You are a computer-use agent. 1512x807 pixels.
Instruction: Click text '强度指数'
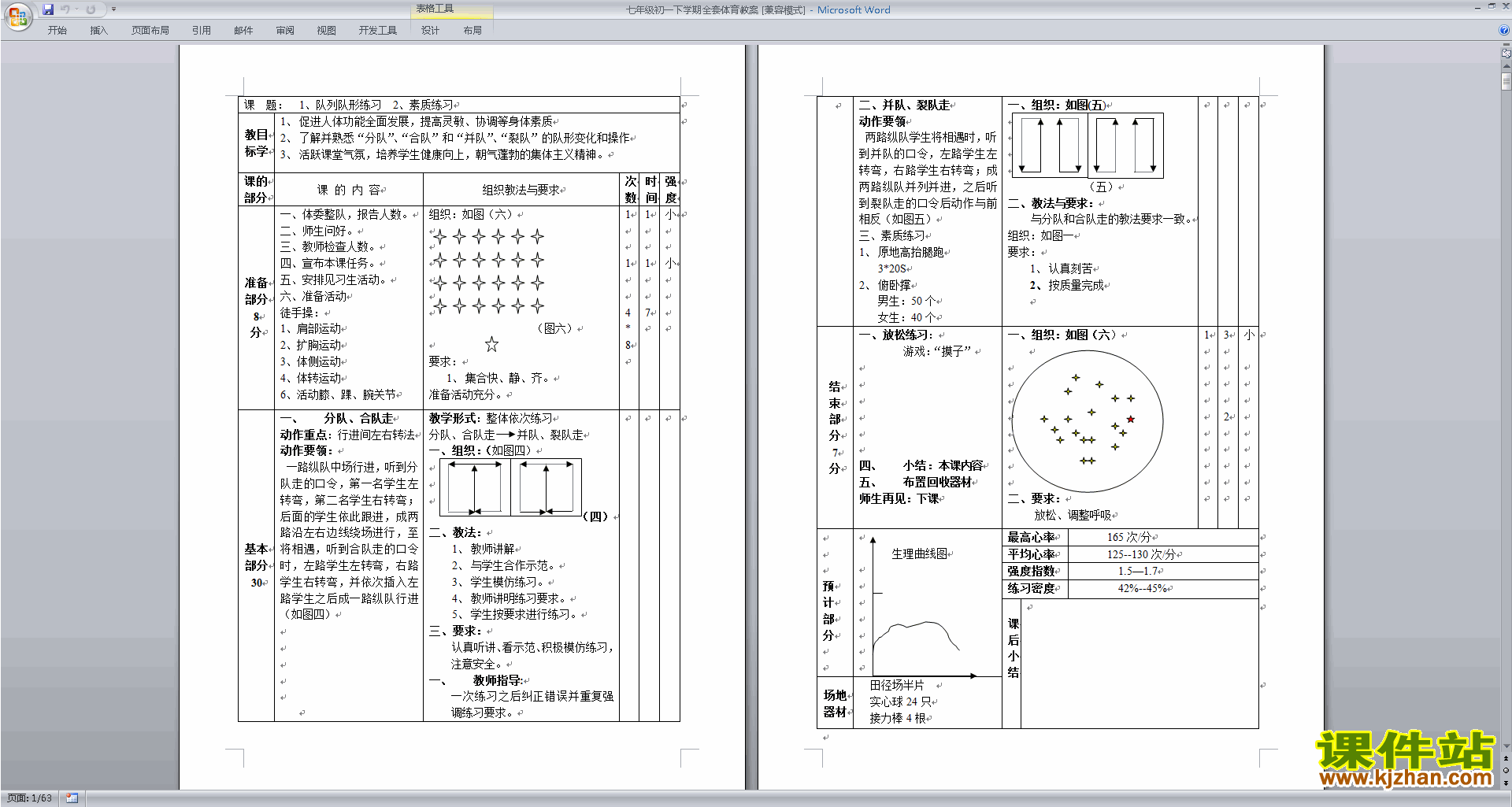click(x=1031, y=571)
